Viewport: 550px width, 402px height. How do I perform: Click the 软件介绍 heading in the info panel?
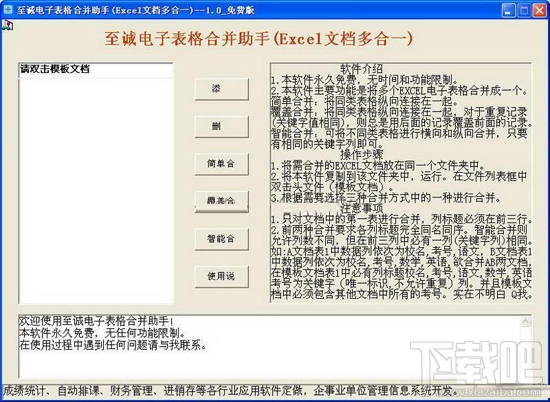point(362,69)
